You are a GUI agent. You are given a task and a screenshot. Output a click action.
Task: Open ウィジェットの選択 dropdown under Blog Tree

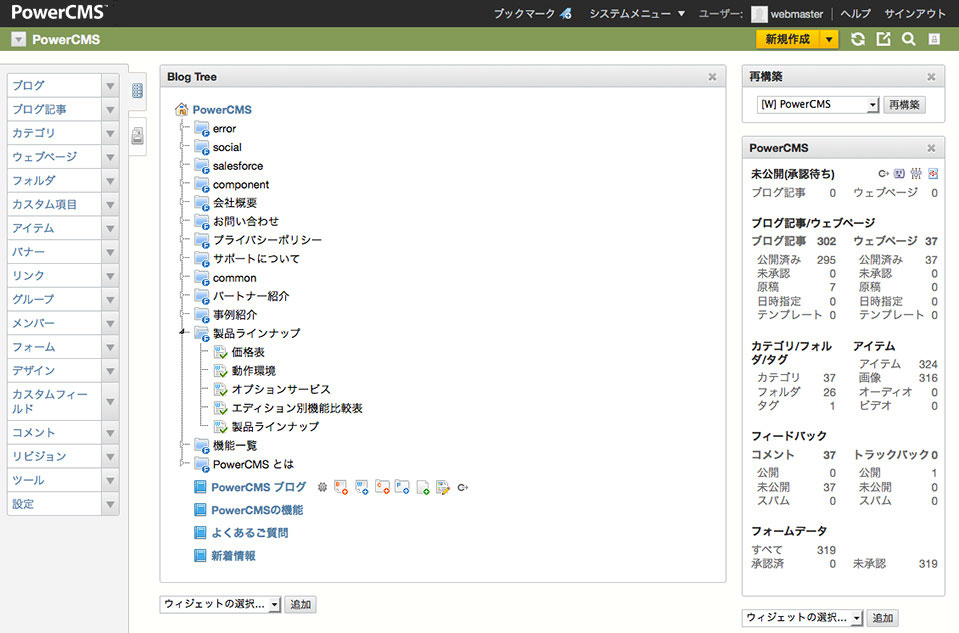(x=220, y=604)
